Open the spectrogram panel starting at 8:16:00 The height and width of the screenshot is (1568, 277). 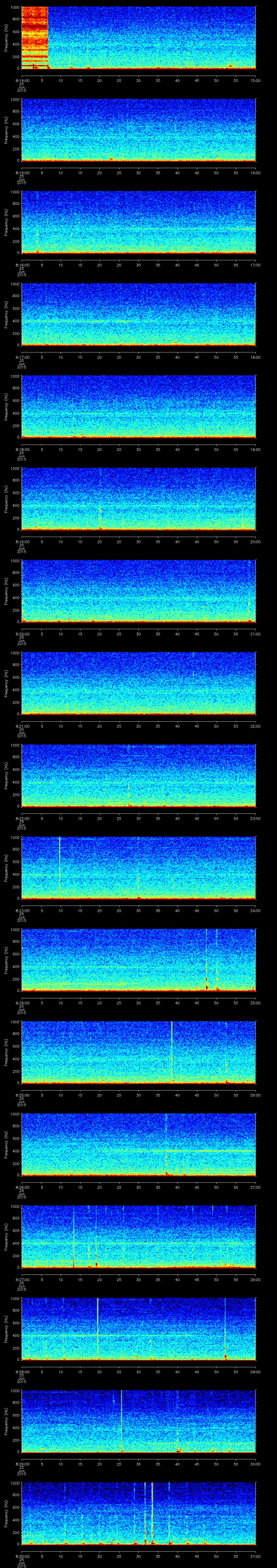coord(138,222)
